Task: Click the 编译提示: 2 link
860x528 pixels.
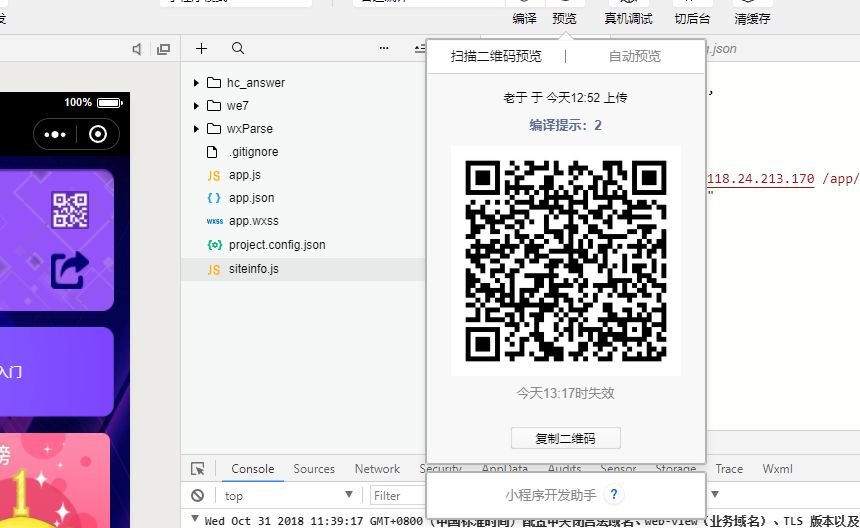Action: tap(565, 125)
